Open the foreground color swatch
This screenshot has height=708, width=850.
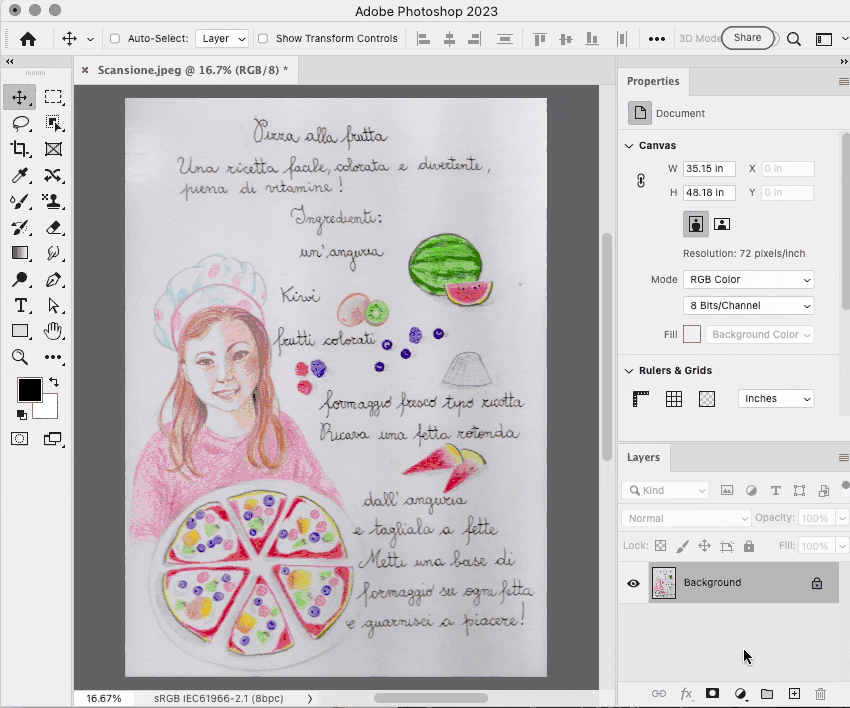pos(29,390)
